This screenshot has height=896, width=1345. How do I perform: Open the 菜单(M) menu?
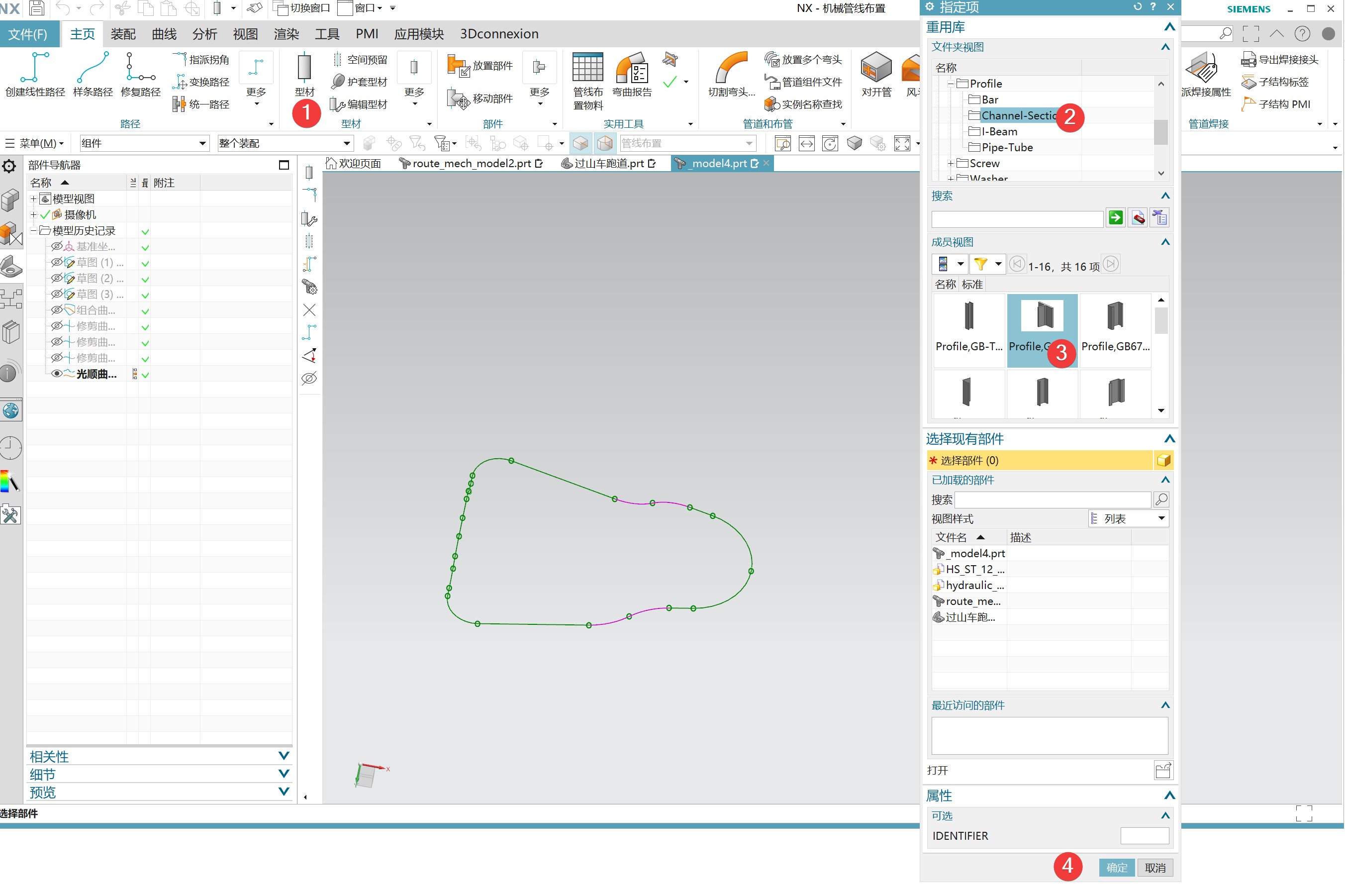(x=34, y=143)
